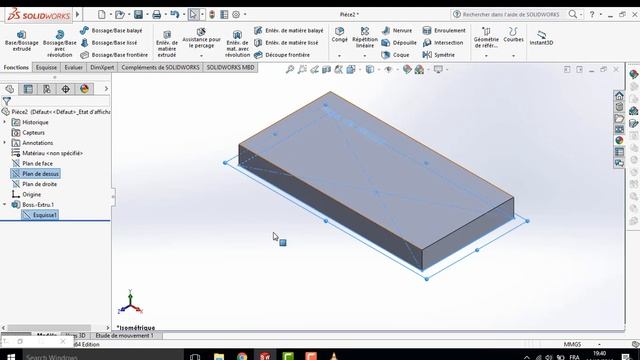Screen dimensions: 640x360
Task: Expand the Historique tree node
Action: click(x=4, y=122)
